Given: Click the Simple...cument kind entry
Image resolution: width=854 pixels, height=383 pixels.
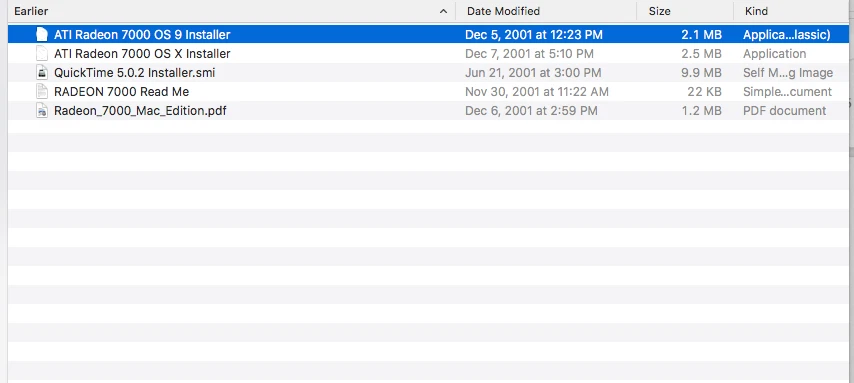Looking at the screenshot, I should [787, 92].
